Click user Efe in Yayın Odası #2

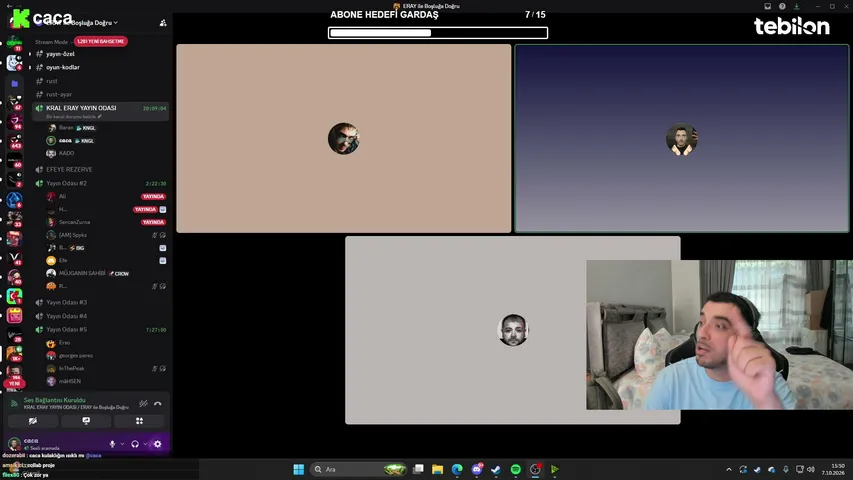pos(63,261)
